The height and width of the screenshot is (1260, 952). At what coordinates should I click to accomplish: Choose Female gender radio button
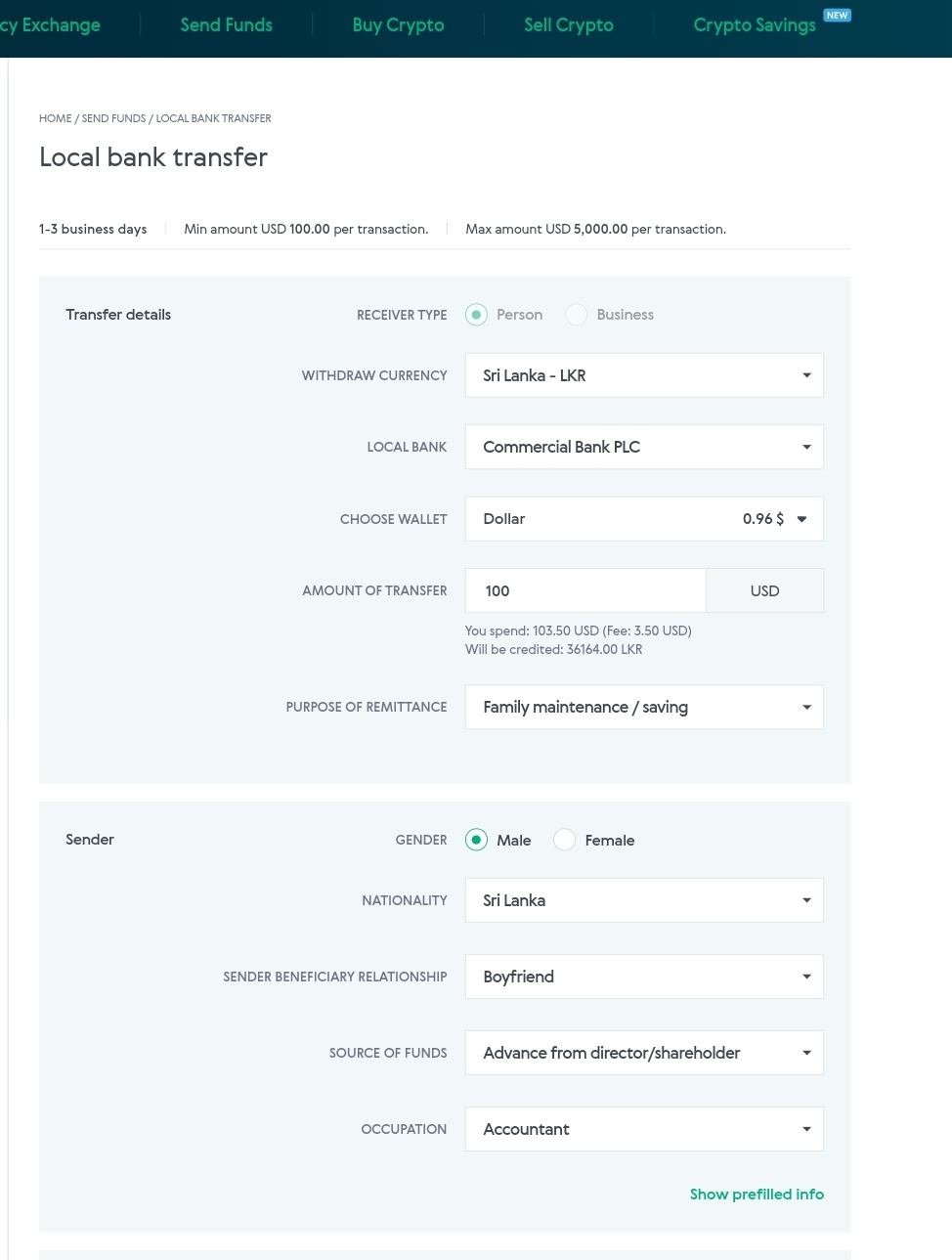tap(564, 840)
